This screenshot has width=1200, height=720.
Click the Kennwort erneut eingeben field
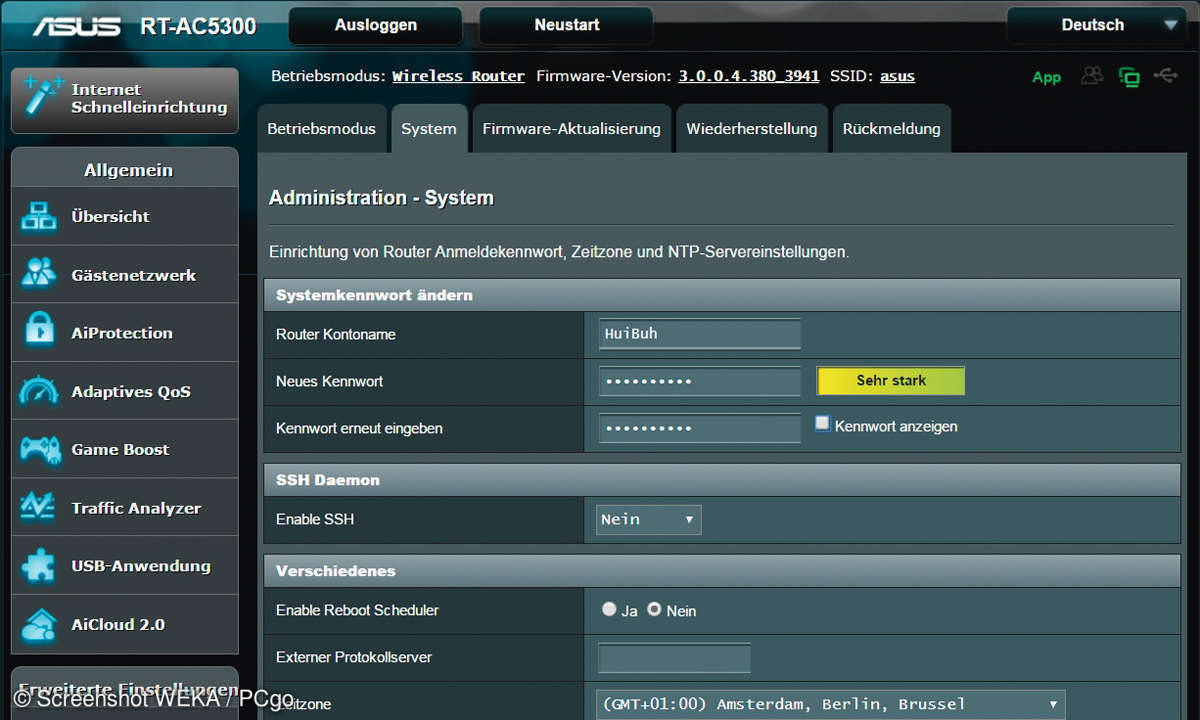700,428
